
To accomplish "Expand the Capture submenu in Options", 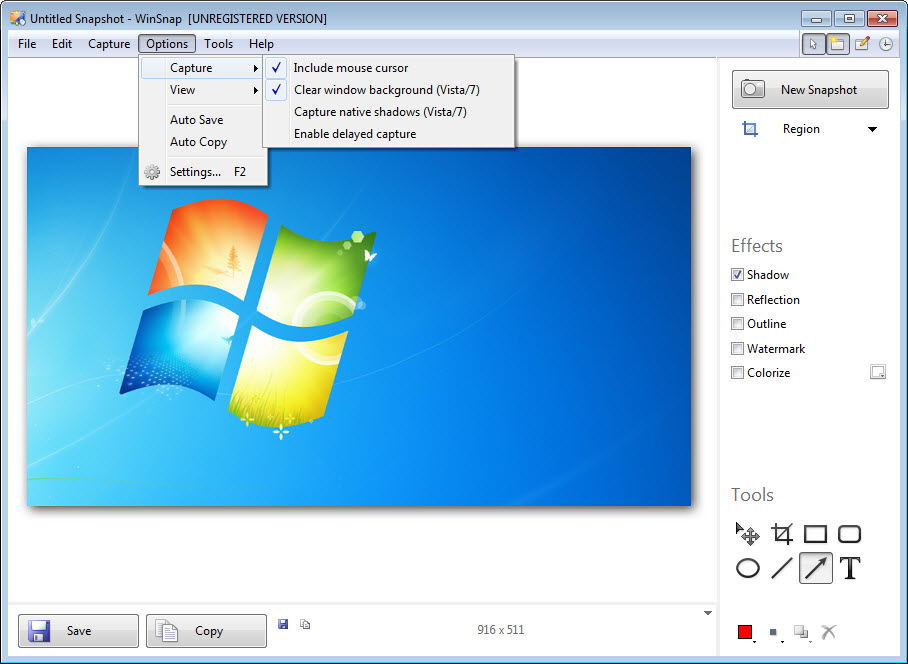I will tap(202, 68).
